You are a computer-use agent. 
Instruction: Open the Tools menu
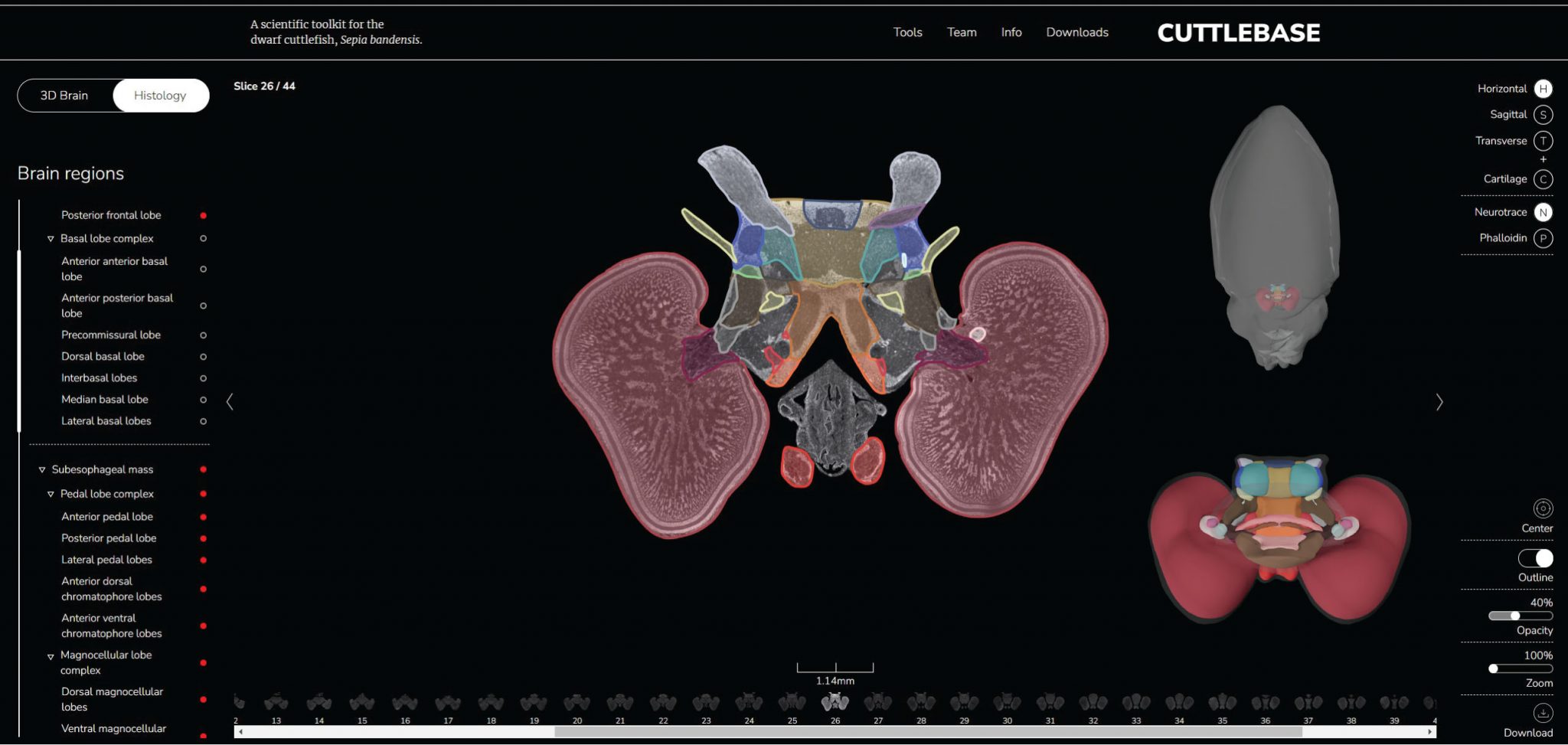[x=907, y=32]
